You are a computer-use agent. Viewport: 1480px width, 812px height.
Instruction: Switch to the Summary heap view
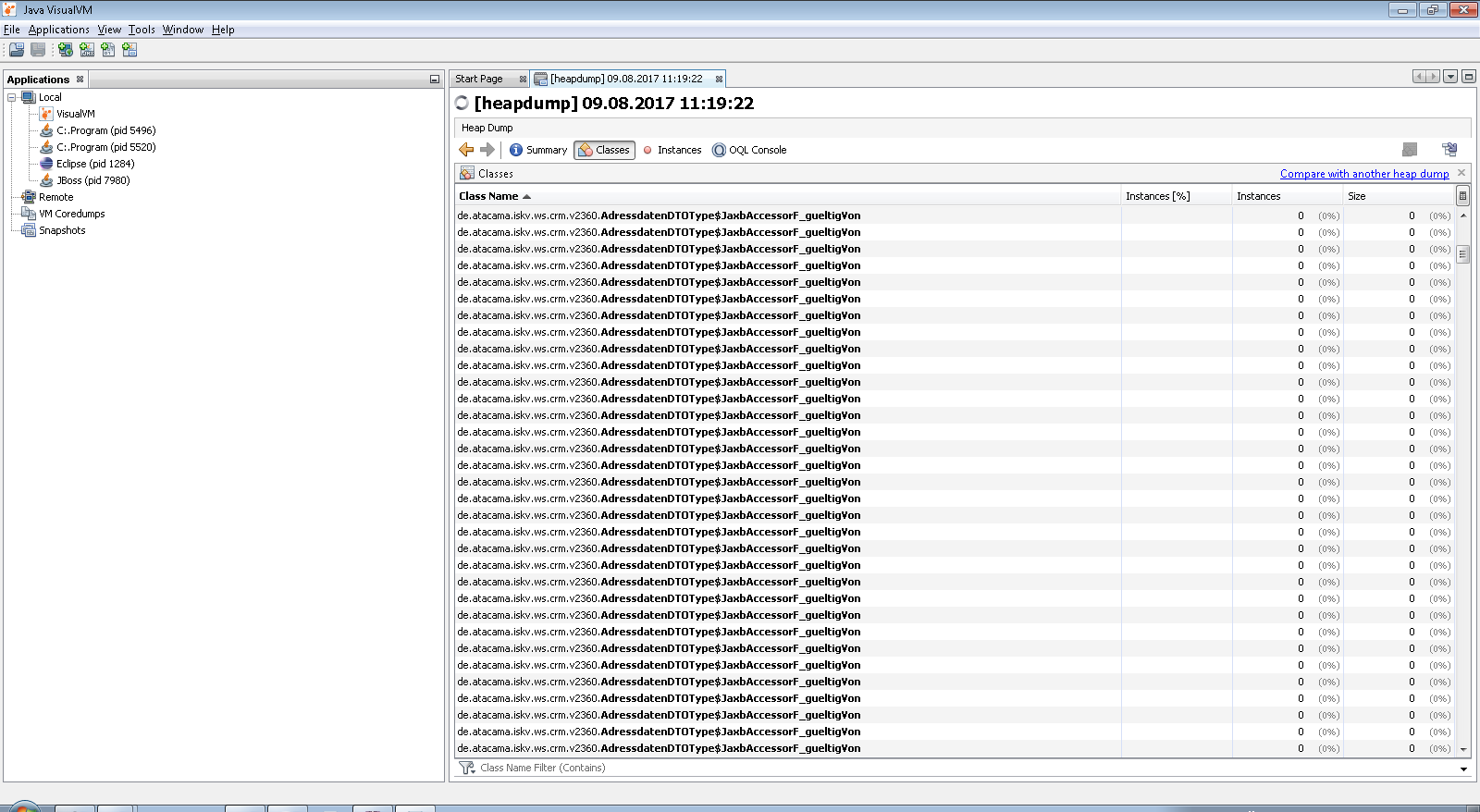click(537, 150)
